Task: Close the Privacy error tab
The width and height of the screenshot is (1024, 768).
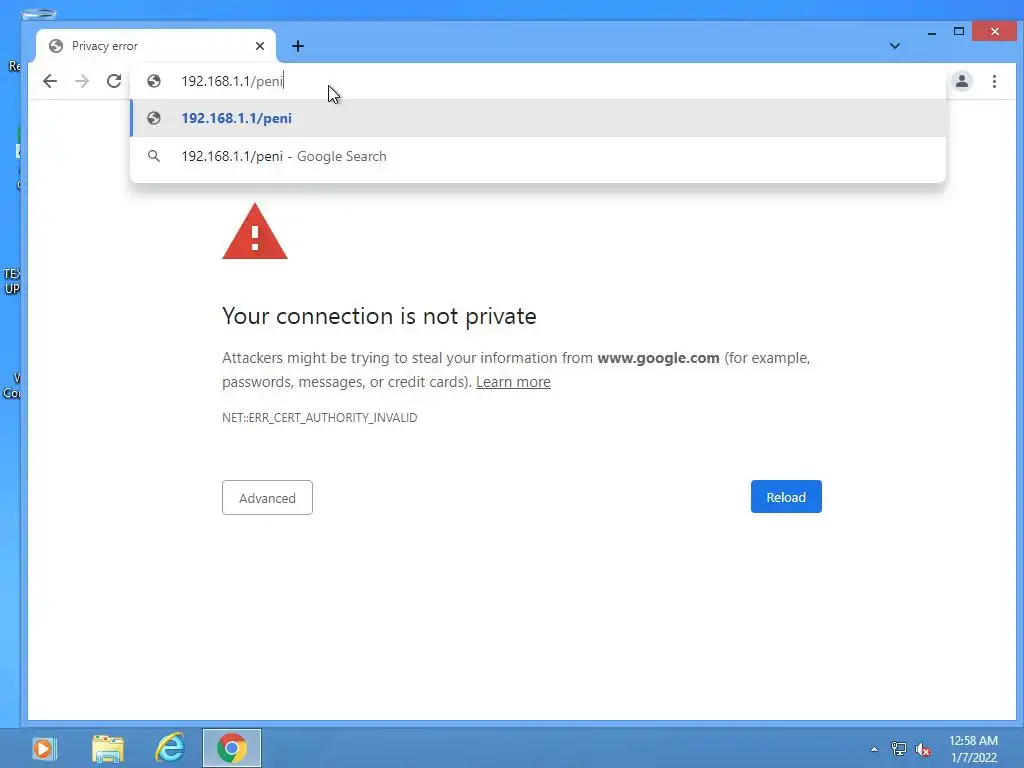Action: click(260, 46)
